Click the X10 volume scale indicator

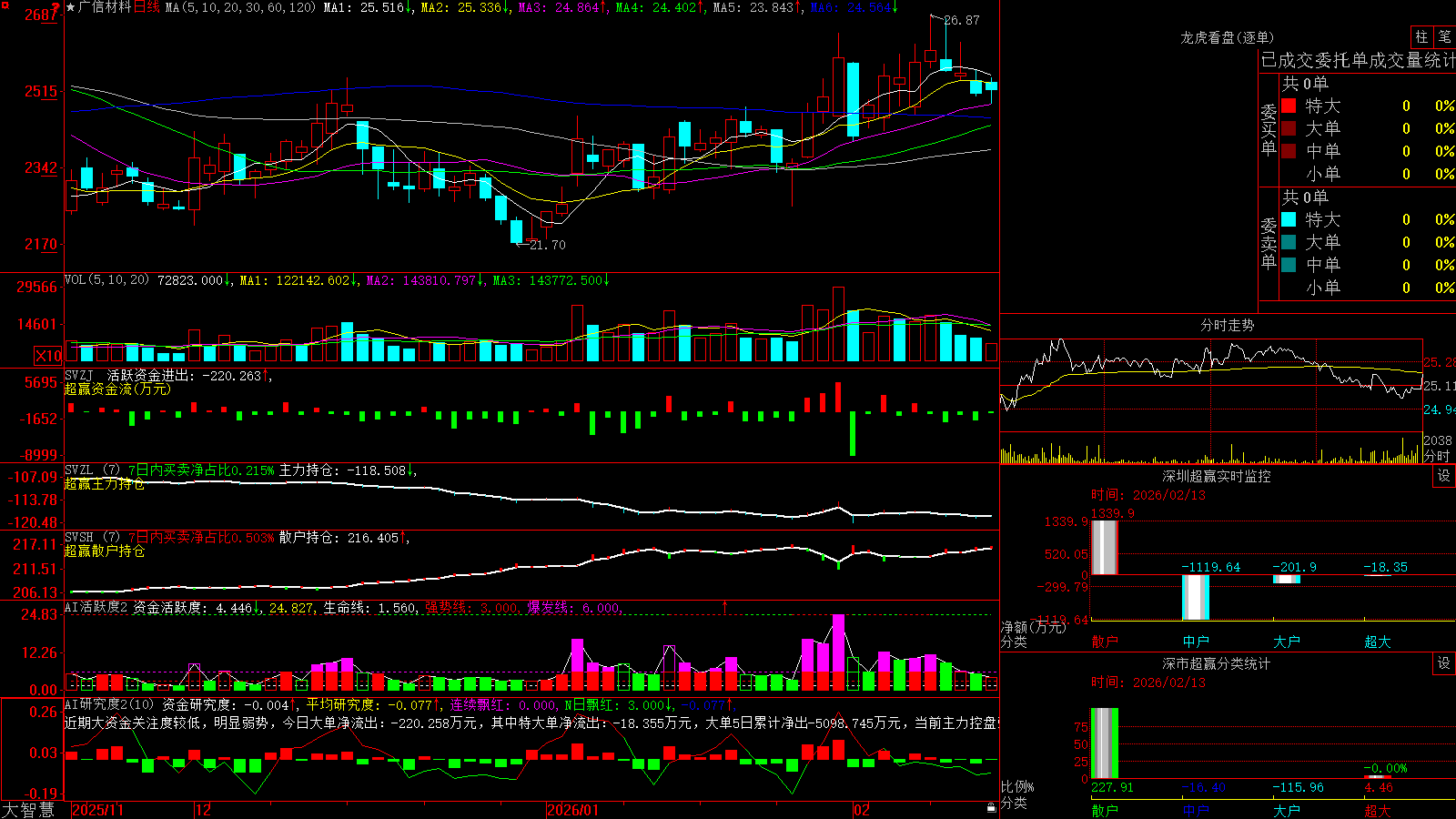[x=48, y=356]
